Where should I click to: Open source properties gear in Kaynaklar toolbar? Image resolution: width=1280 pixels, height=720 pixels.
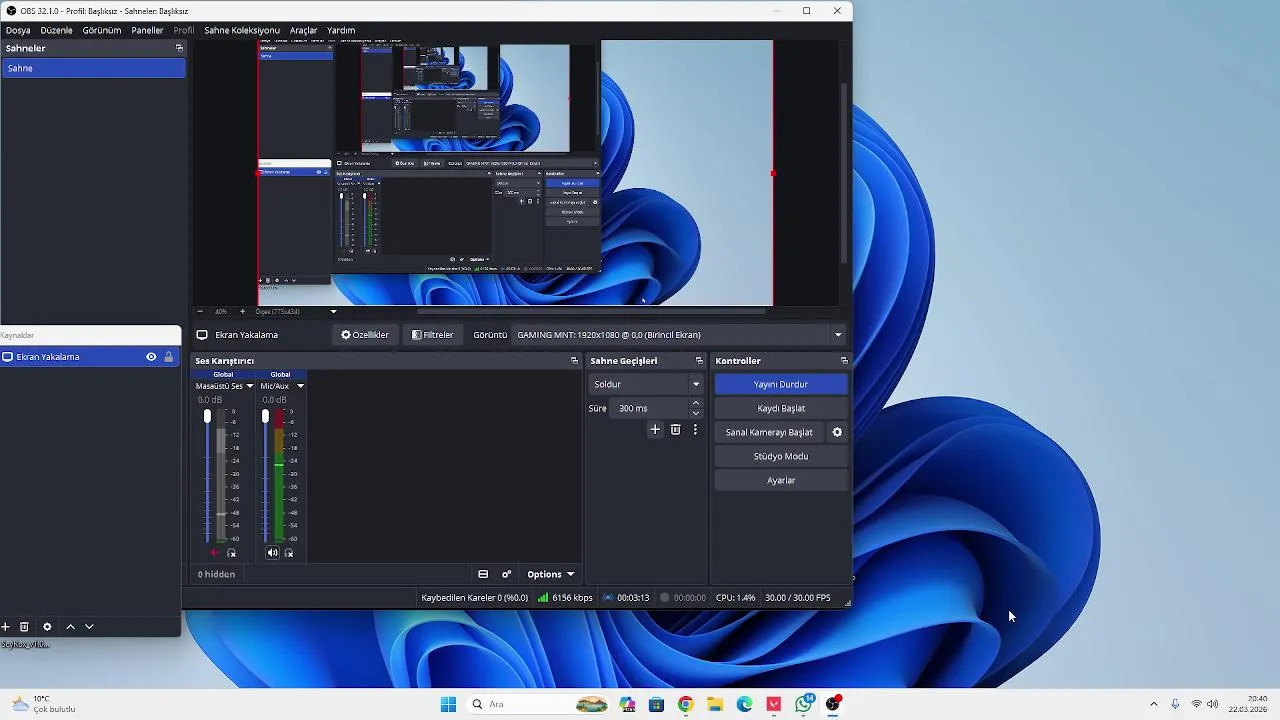(47, 627)
